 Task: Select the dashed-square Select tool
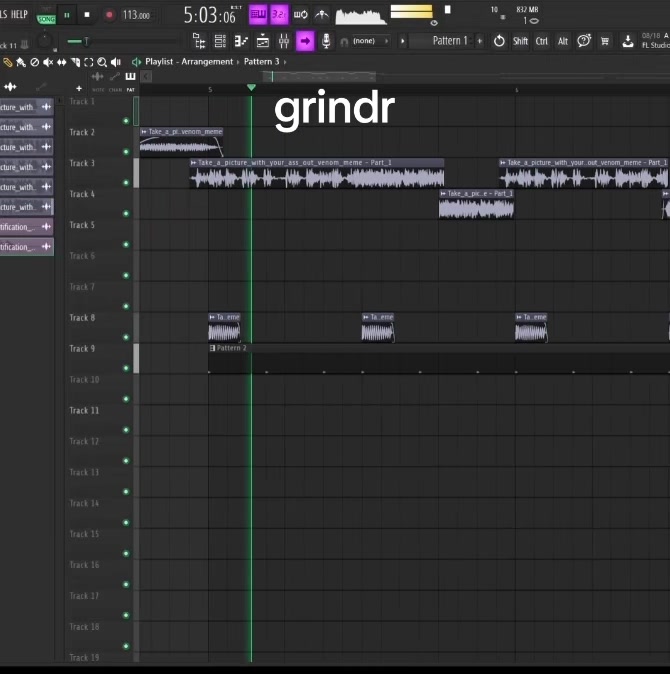point(89,62)
